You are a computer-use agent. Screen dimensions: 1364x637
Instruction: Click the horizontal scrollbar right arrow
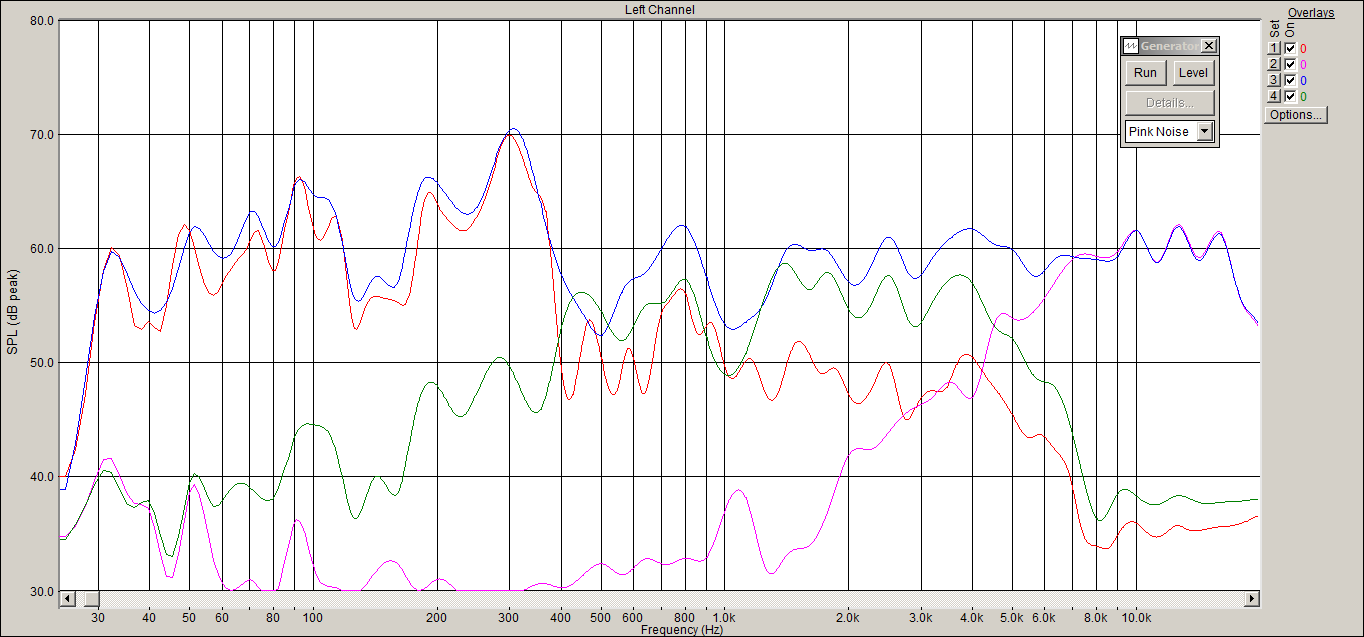(1251, 599)
